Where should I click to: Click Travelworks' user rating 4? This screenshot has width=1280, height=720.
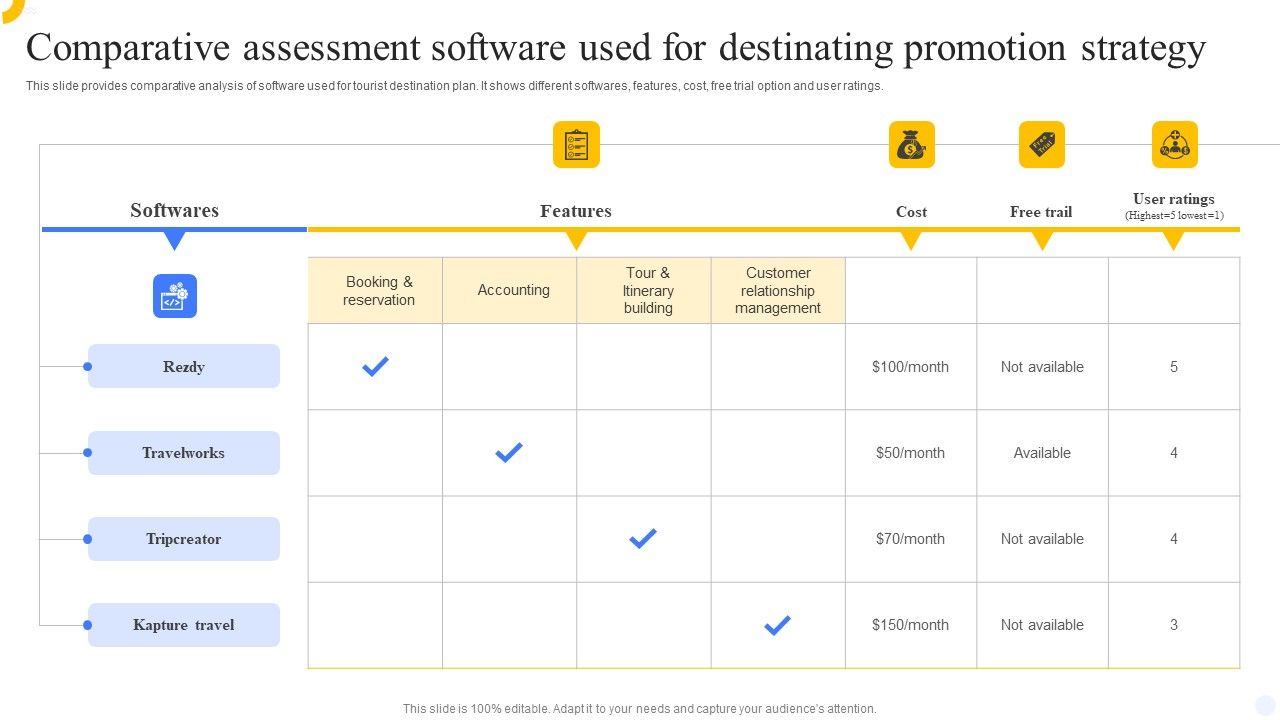click(x=1174, y=453)
